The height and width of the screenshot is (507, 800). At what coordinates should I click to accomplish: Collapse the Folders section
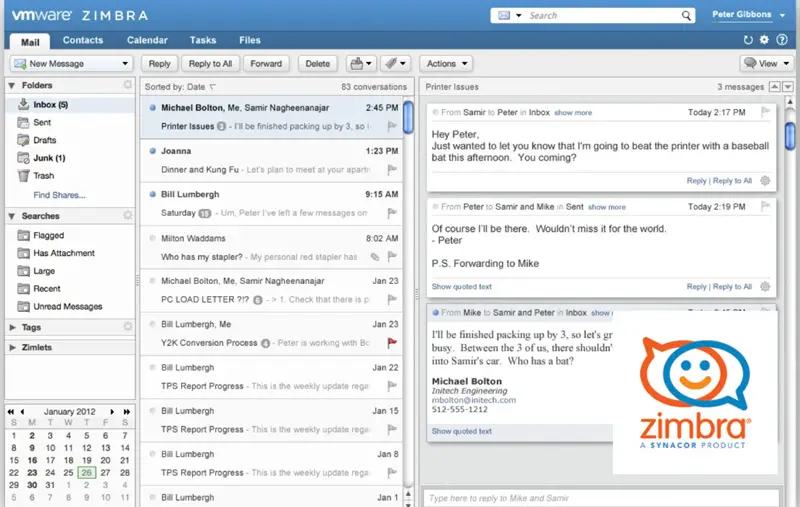pos(12,85)
